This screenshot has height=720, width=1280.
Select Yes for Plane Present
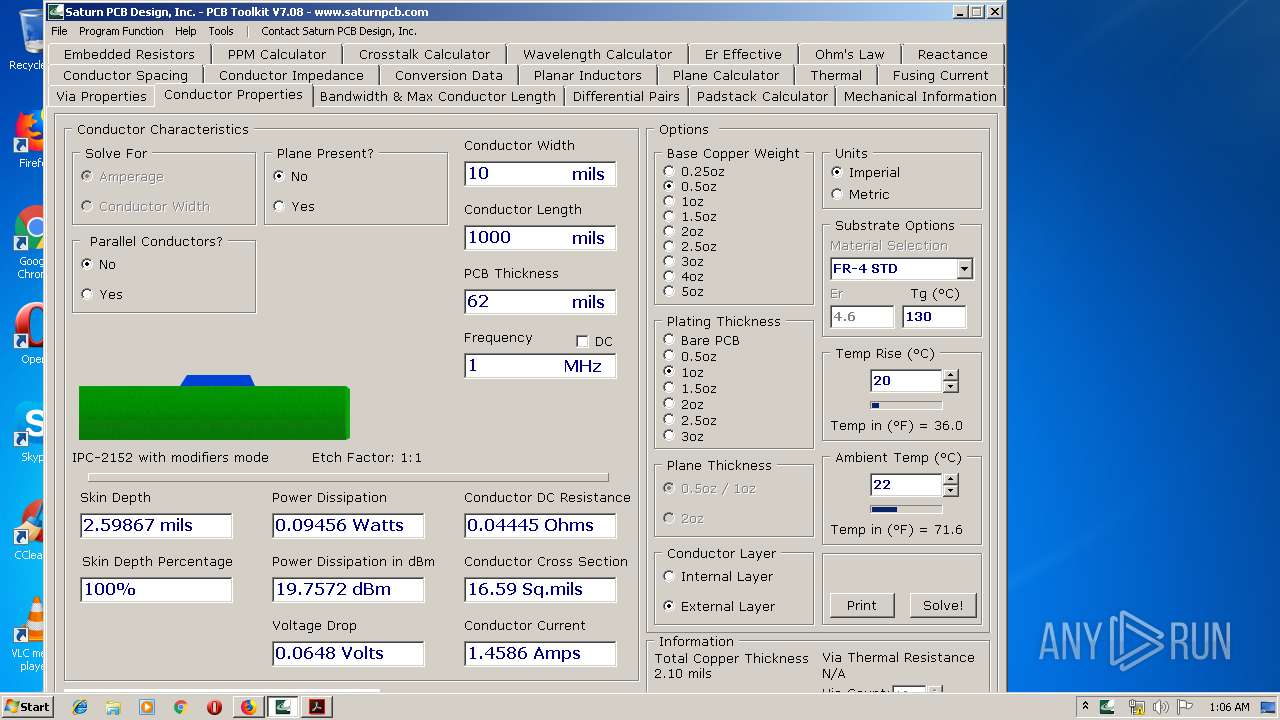pyautogui.click(x=294, y=206)
